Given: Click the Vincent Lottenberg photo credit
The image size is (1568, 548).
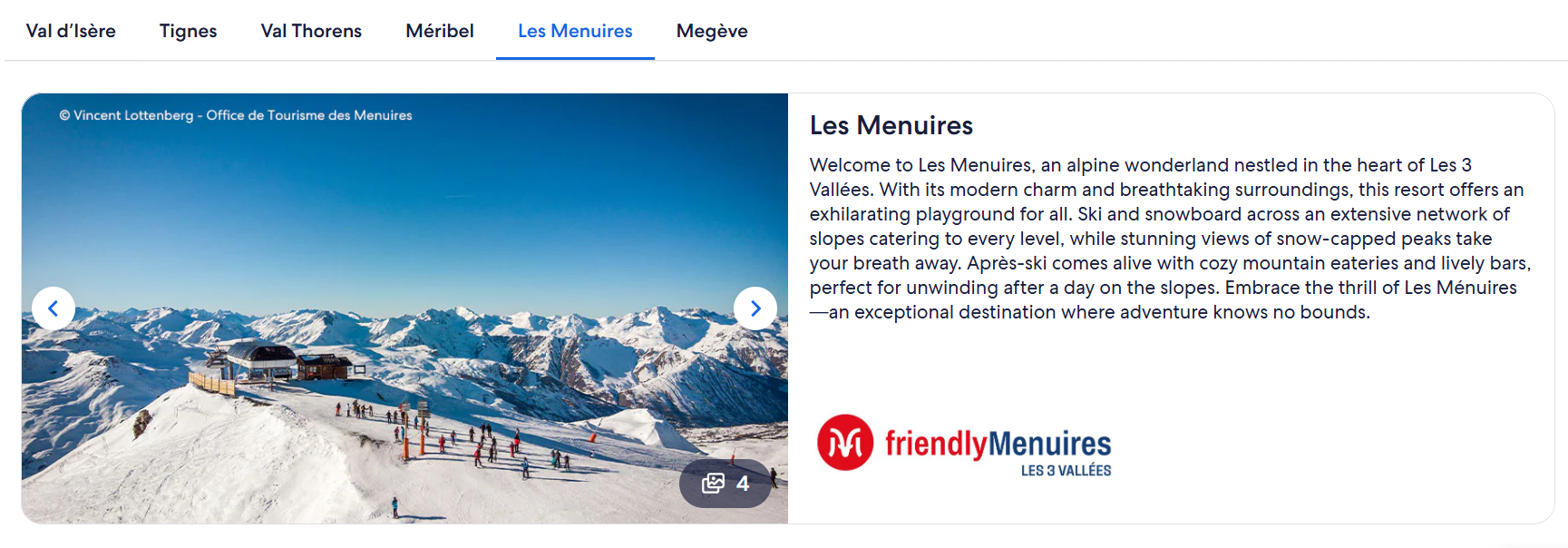Looking at the screenshot, I should pyautogui.click(x=236, y=115).
